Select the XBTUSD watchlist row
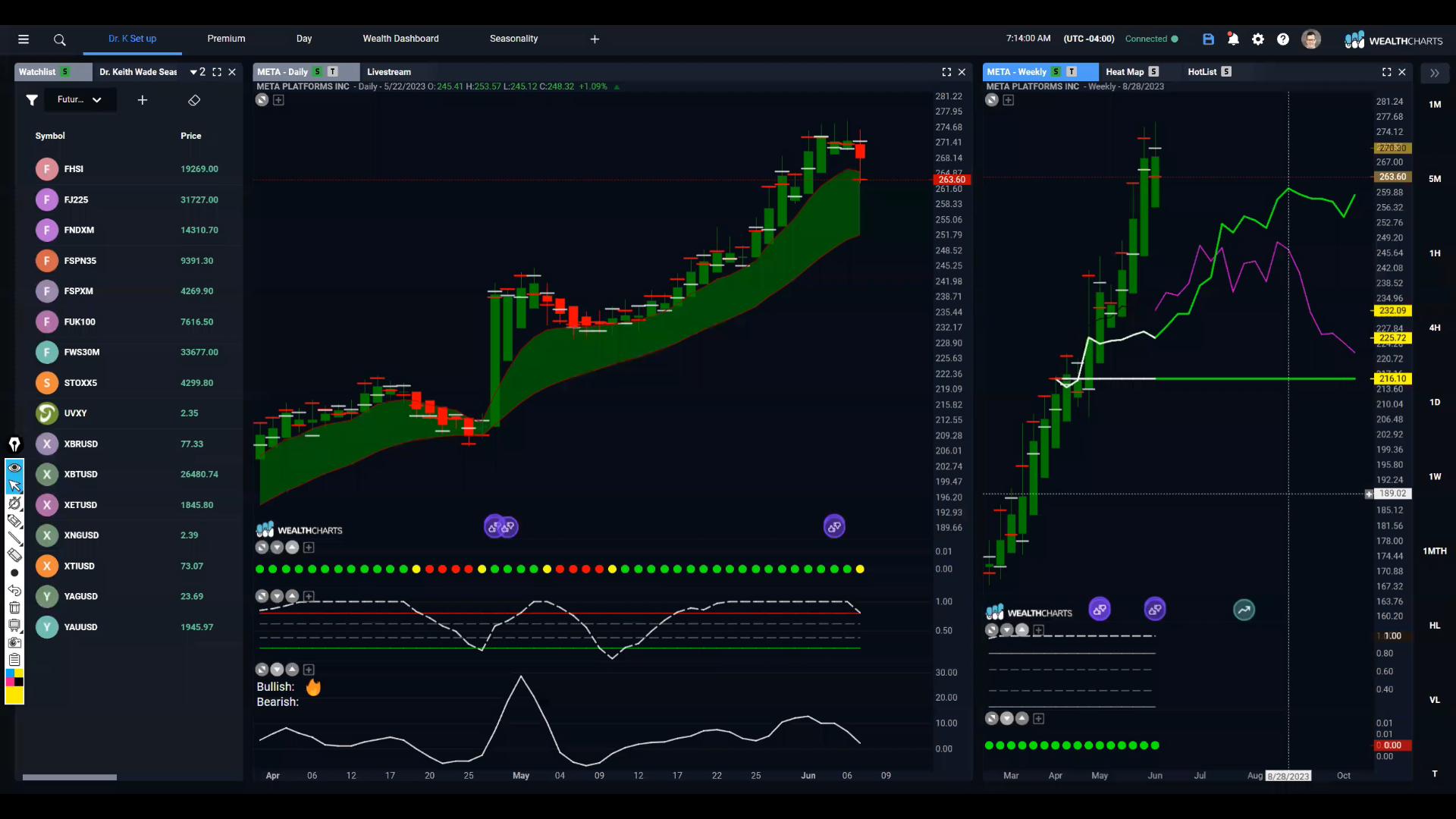 point(127,475)
